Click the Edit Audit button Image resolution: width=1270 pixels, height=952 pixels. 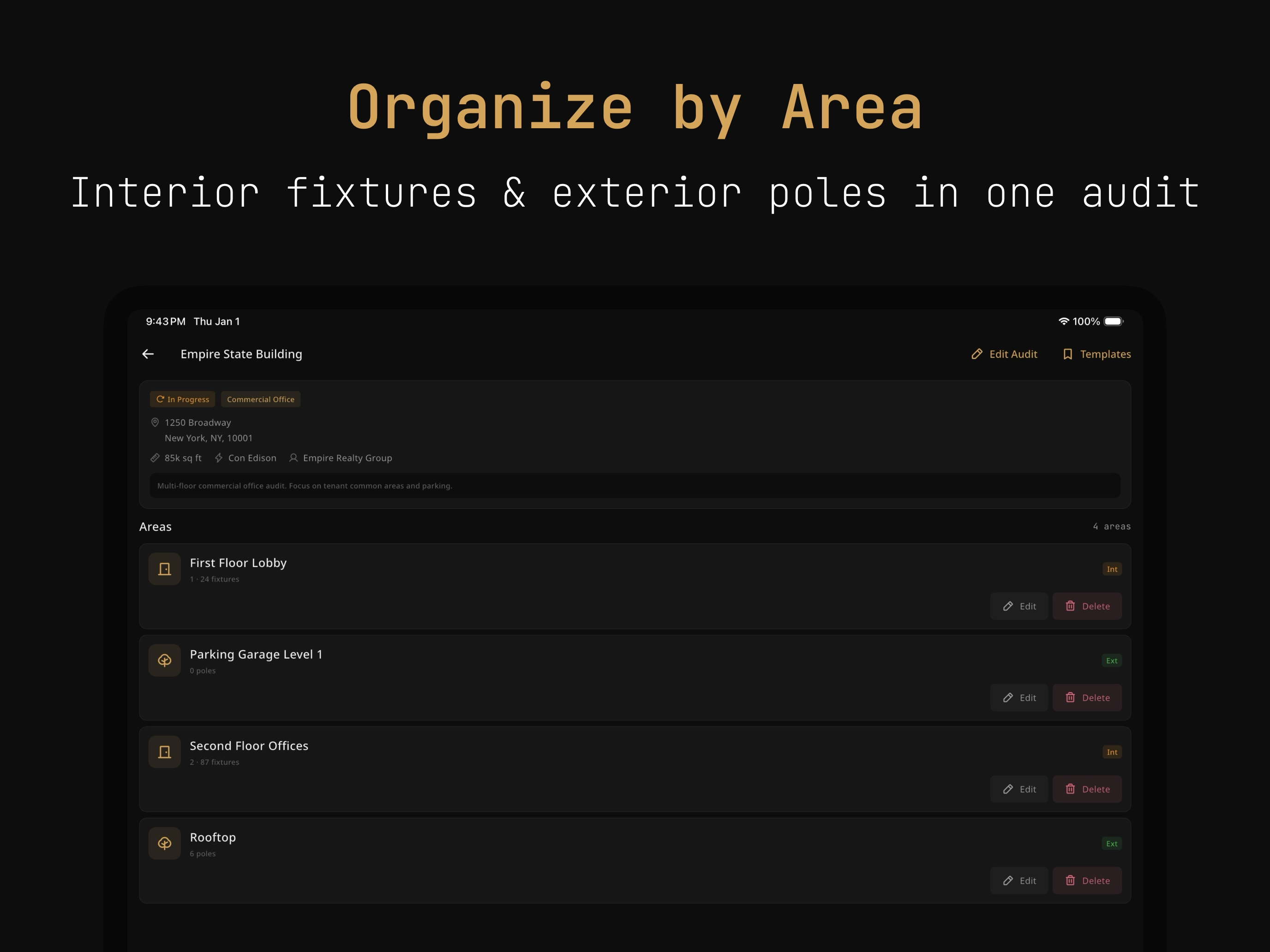[x=1004, y=354]
